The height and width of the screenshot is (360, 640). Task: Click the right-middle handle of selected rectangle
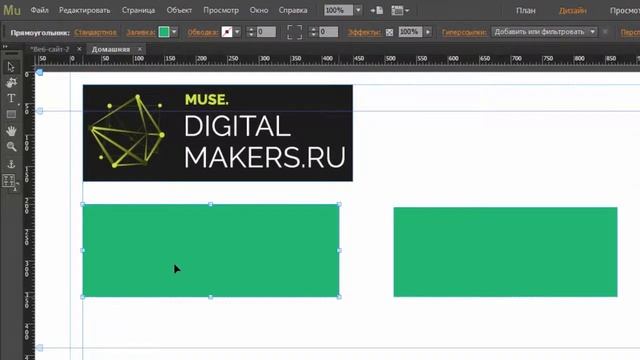339,250
